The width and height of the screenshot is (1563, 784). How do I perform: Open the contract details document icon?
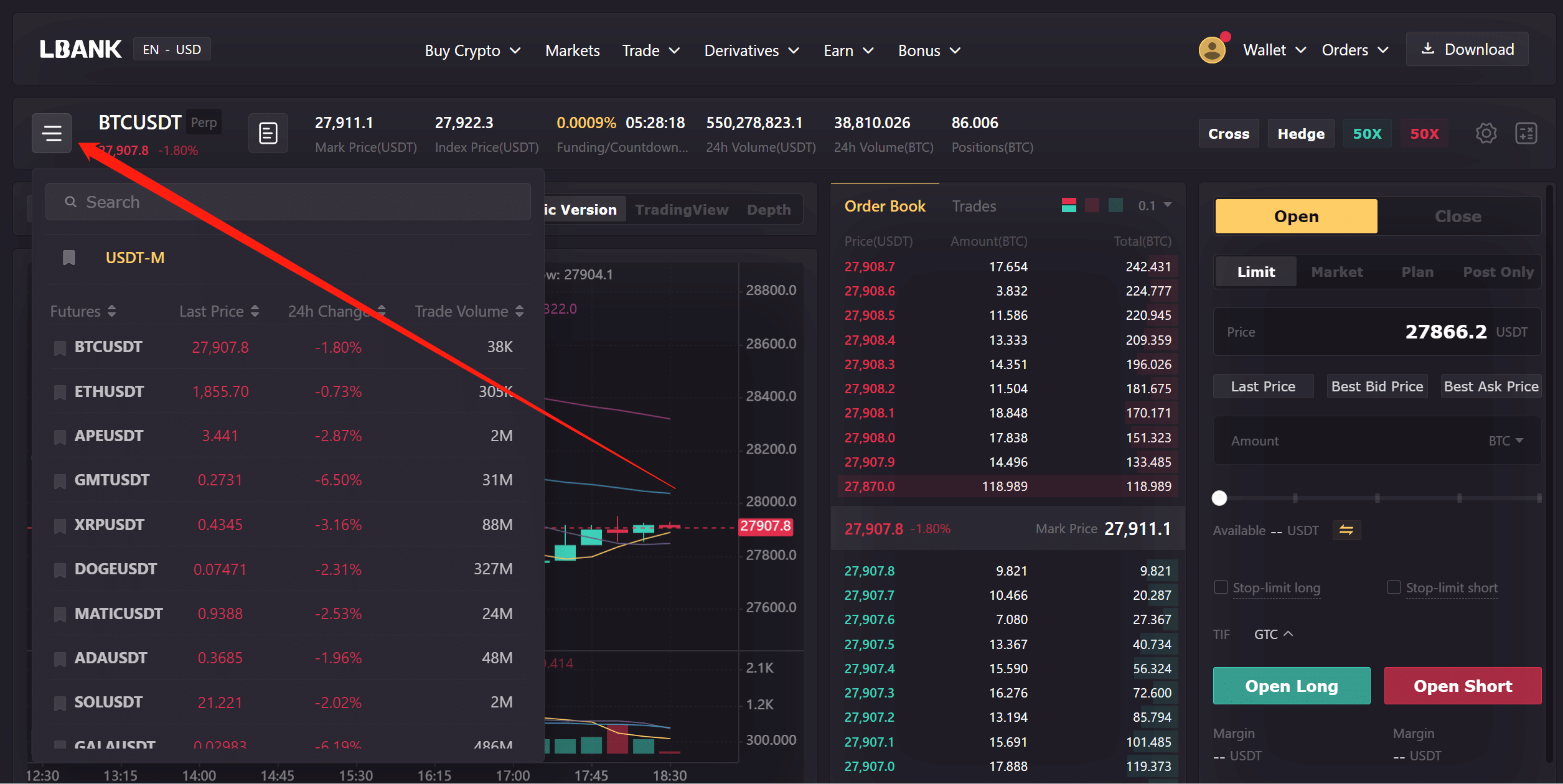[268, 133]
